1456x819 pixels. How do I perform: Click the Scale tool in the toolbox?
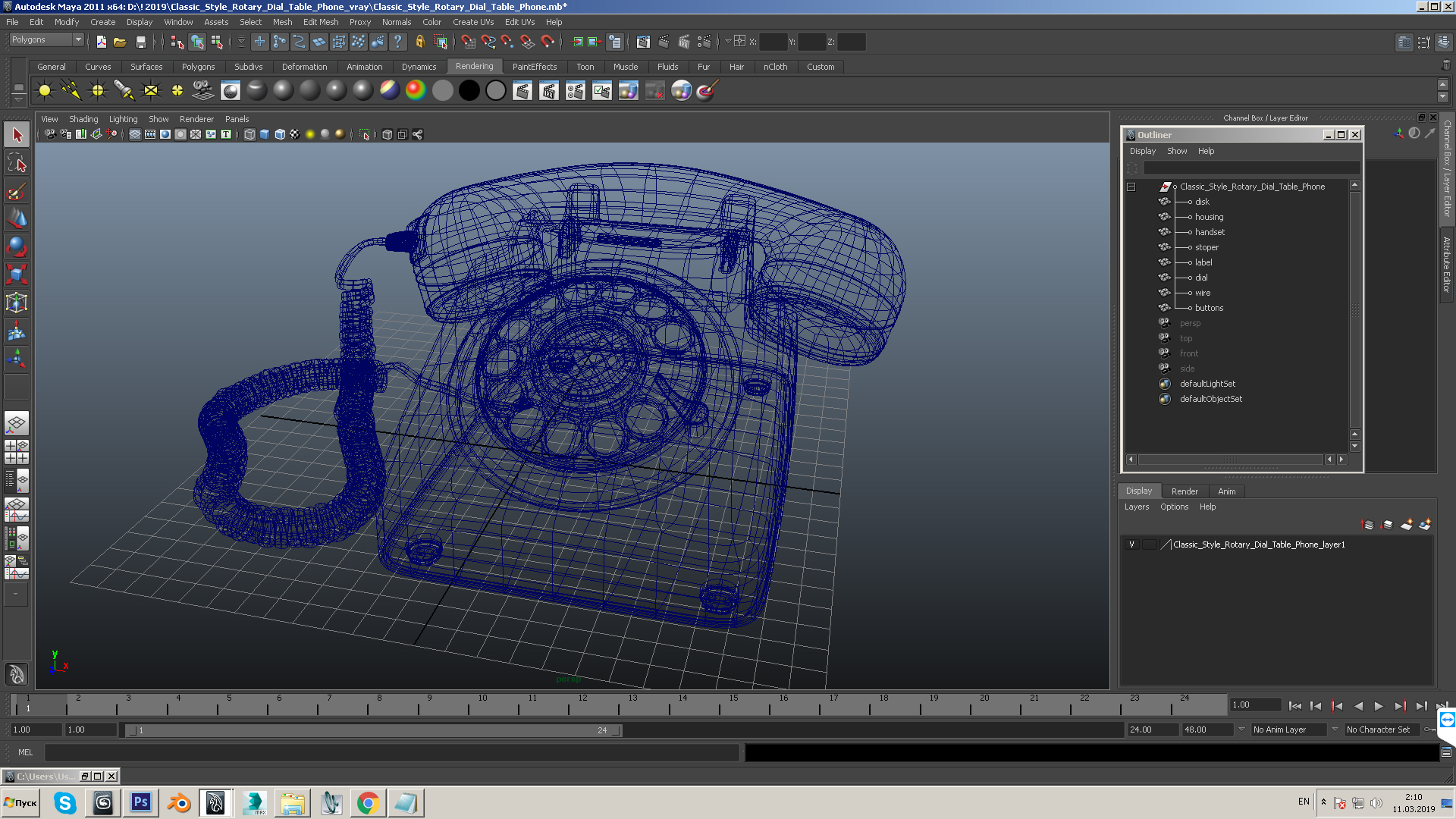17,274
